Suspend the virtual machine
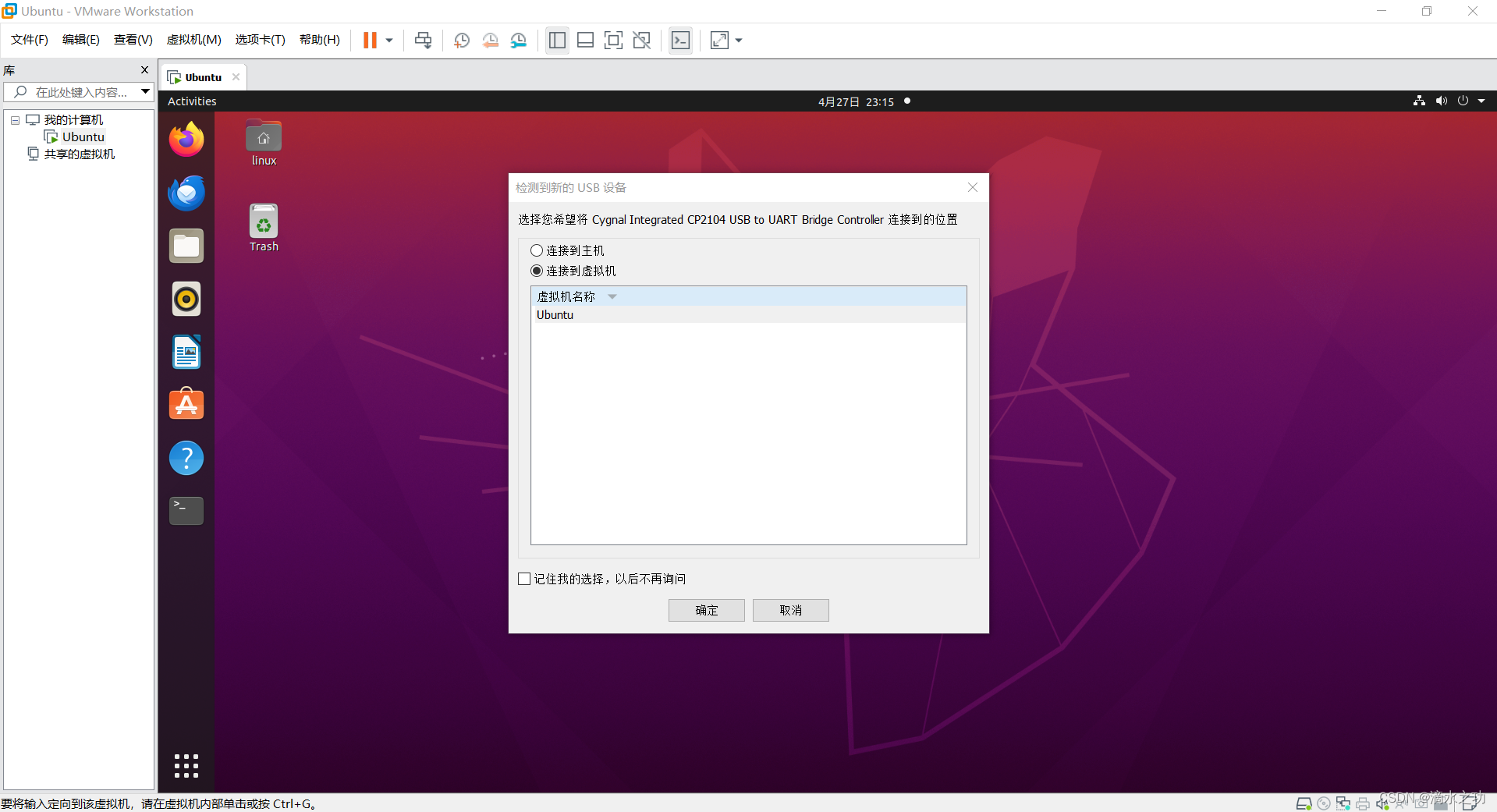 [x=371, y=40]
